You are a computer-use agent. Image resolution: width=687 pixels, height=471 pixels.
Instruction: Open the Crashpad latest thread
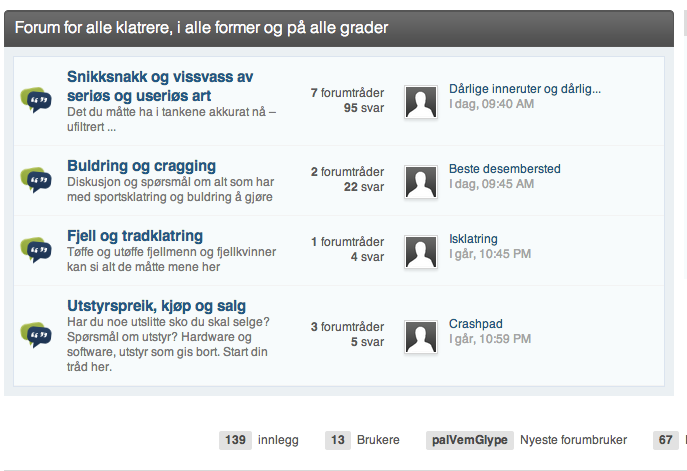(x=476, y=324)
